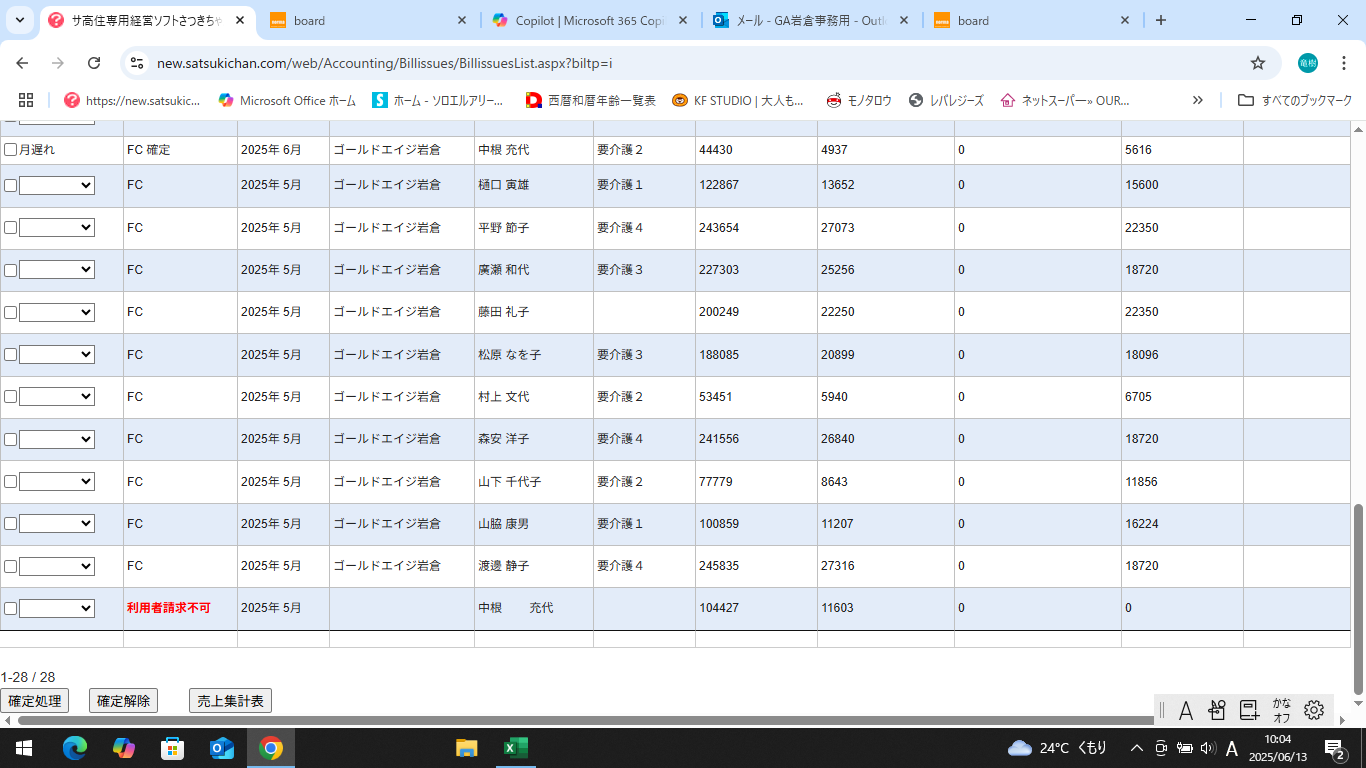Expand the dropdown in 渡邊 静子 row
1366x768 pixels.
[x=57, y=566]
